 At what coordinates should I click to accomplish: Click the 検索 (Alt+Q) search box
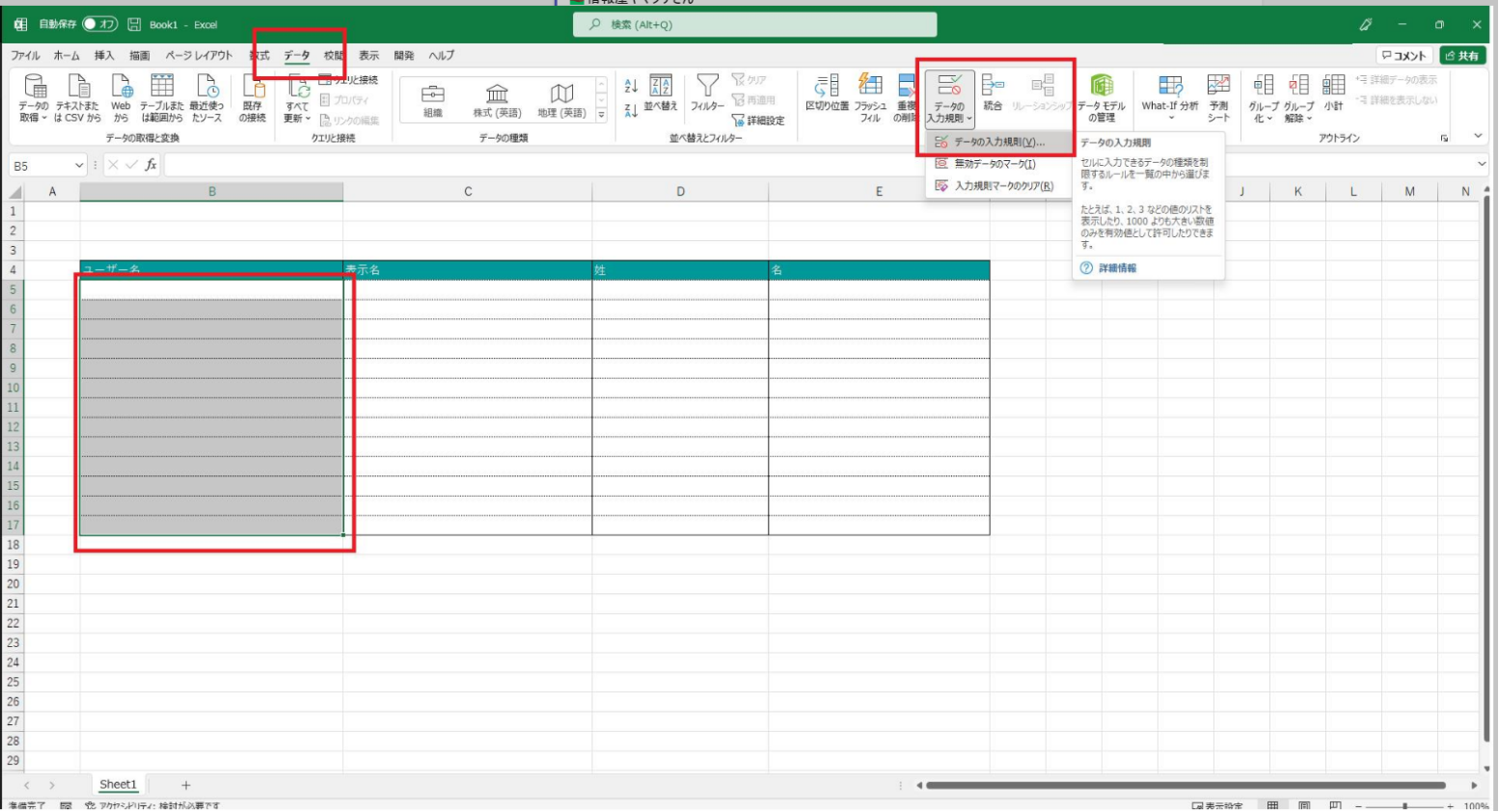tap(755, 24)
